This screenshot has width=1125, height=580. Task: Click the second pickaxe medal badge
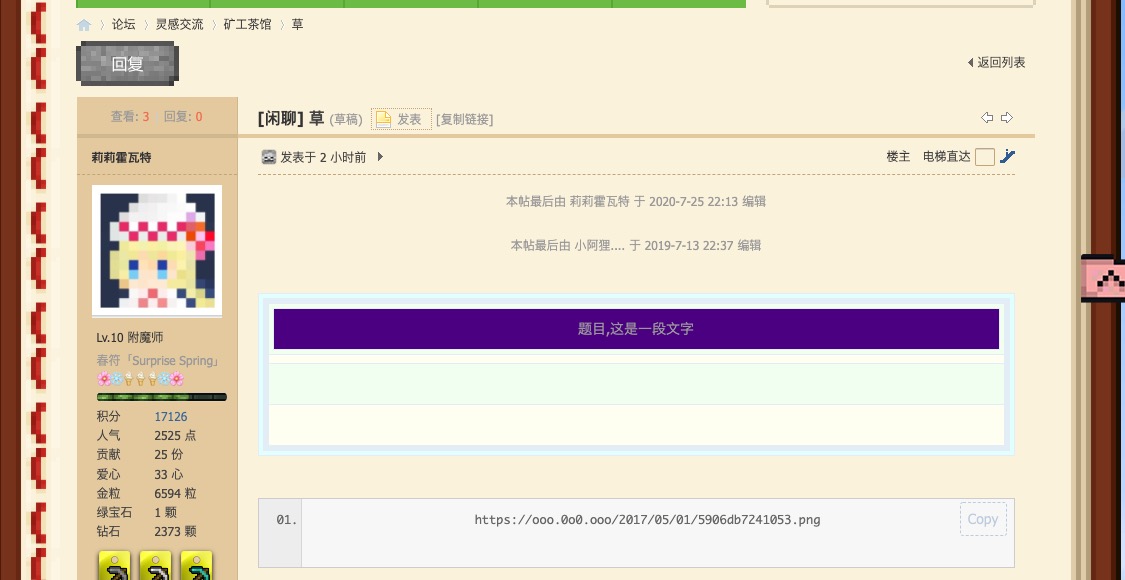tap(155, 565)
